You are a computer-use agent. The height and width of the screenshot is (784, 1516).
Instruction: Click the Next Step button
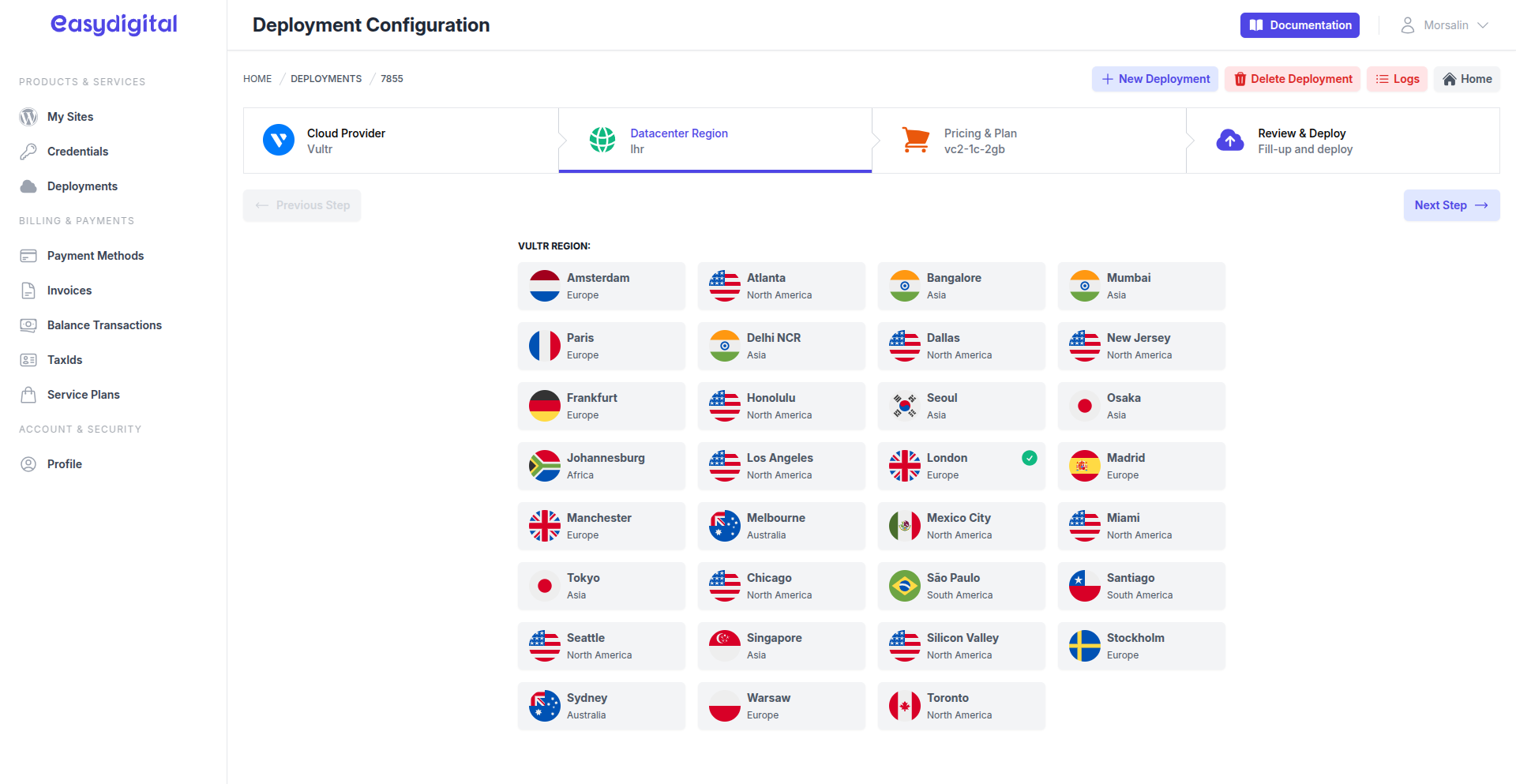(1450, 205)
